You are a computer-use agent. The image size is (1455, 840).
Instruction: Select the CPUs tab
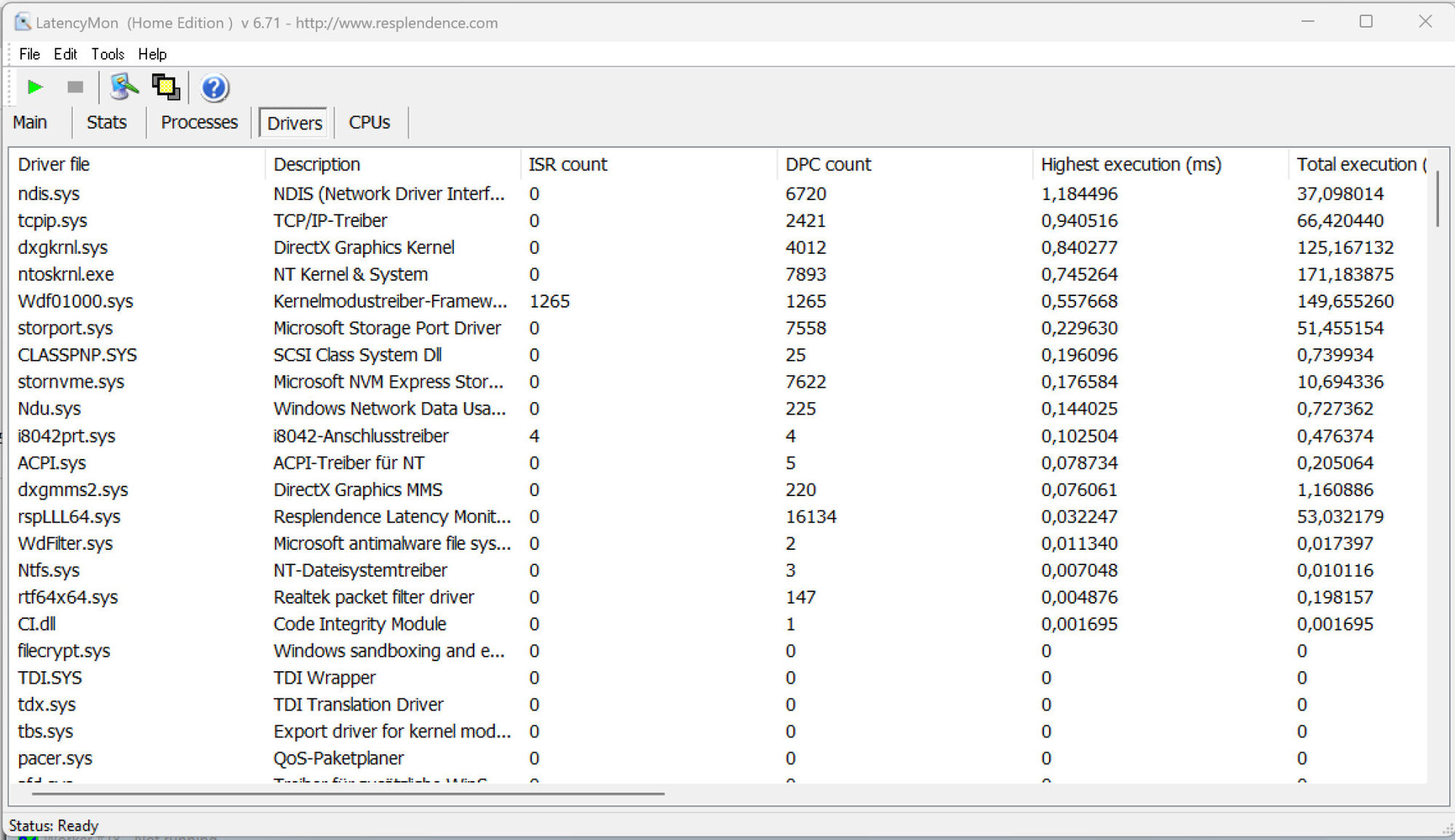coord(369,123)
